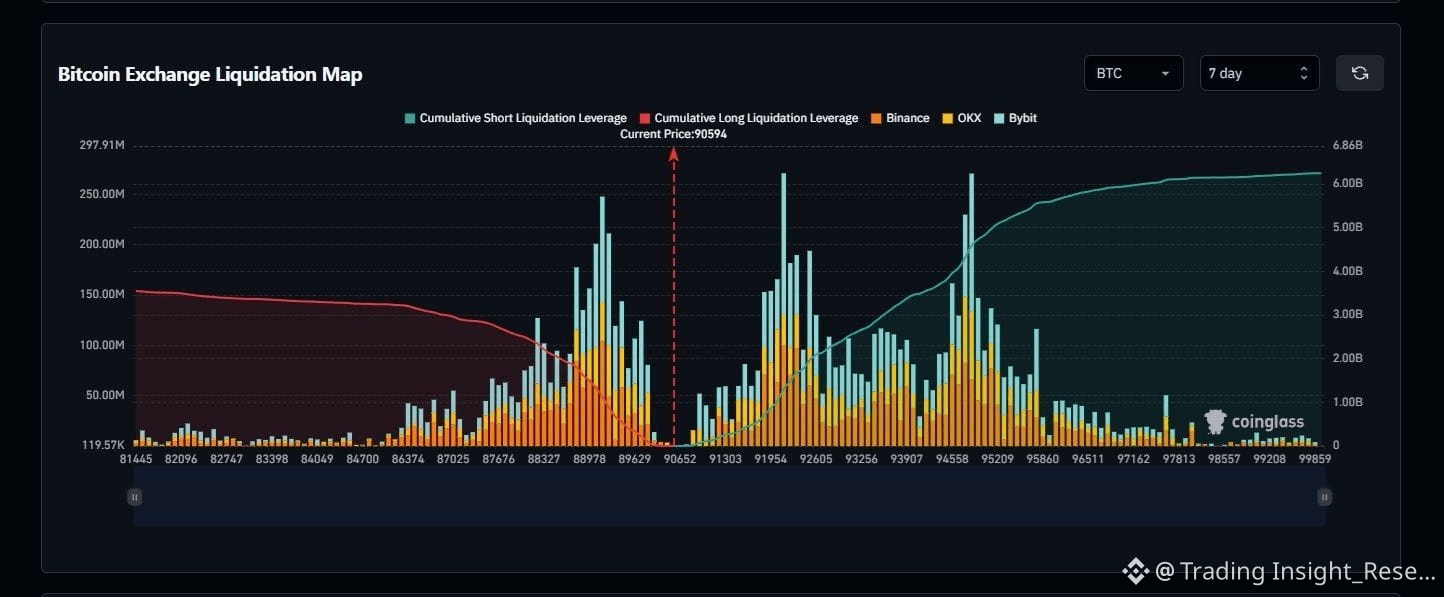Click the middle of the range slider track
This screenshot has width=1444, height=597.
729,497
